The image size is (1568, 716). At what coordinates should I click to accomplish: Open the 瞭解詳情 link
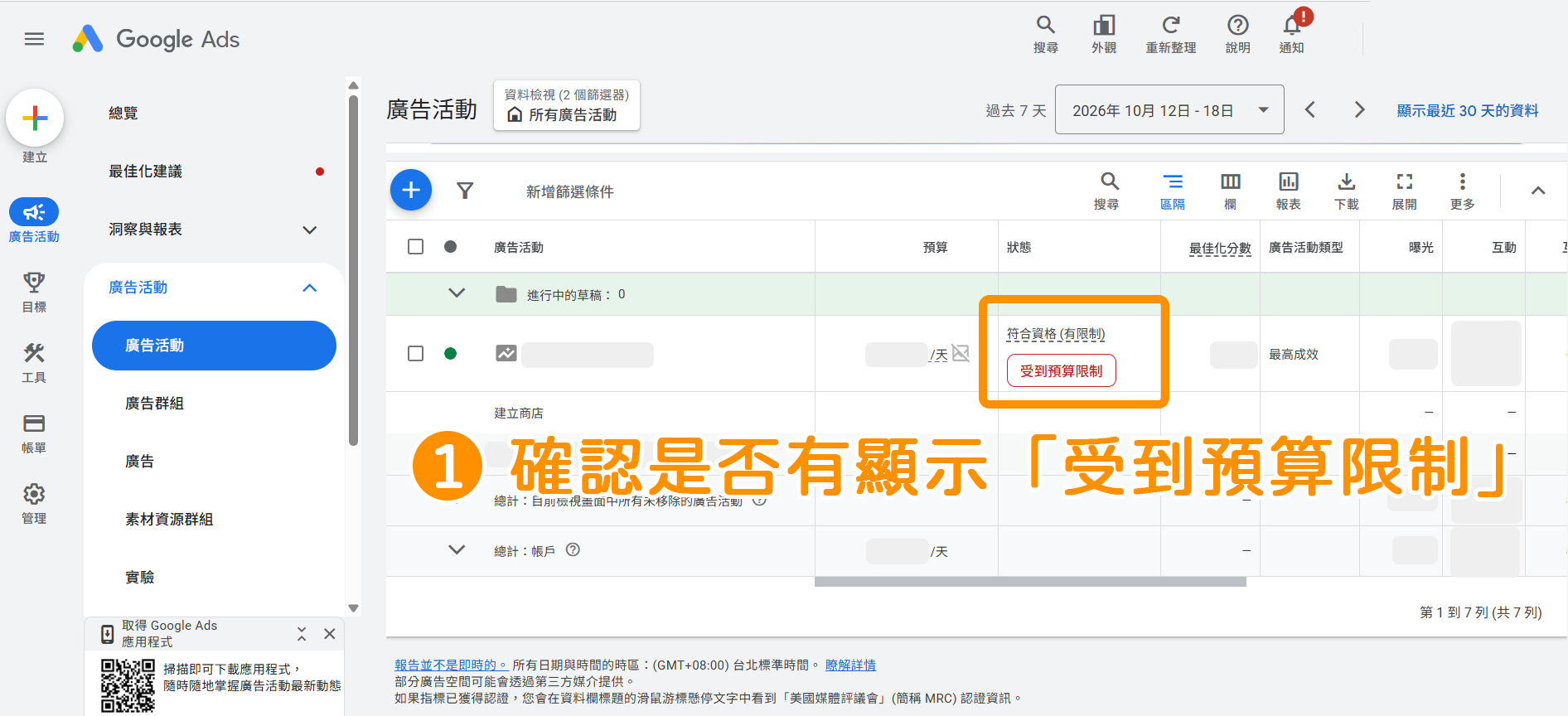click(x=850, y=665)
